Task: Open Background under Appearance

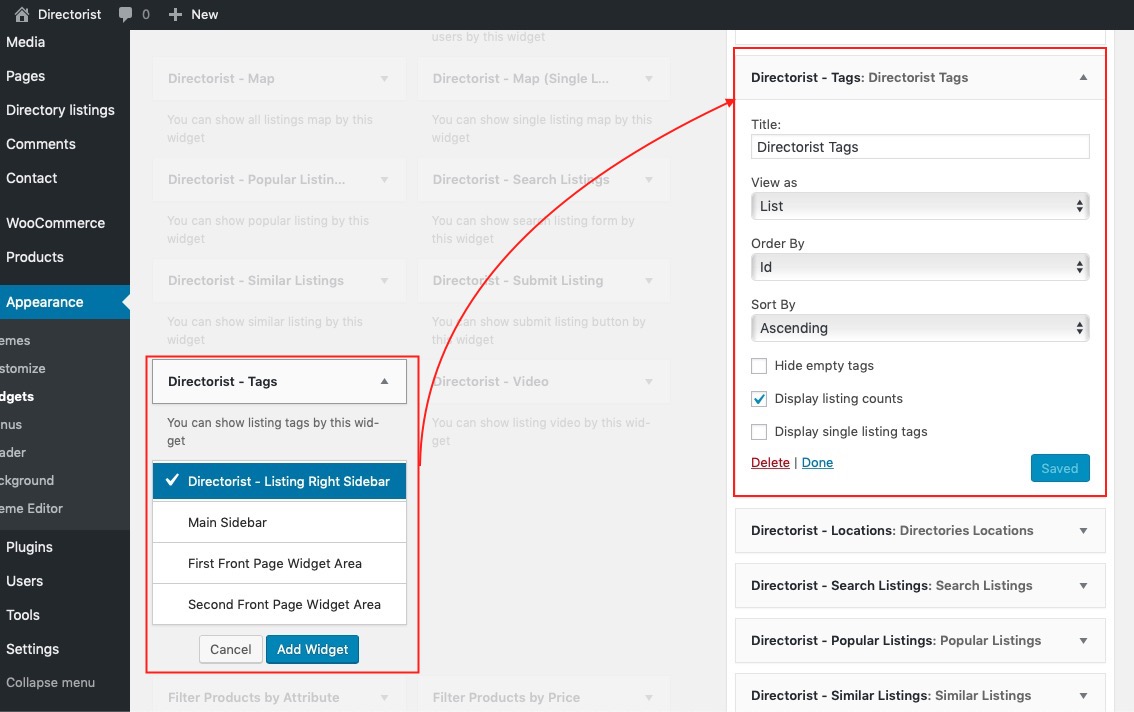Action: click(x=27, y=480)
